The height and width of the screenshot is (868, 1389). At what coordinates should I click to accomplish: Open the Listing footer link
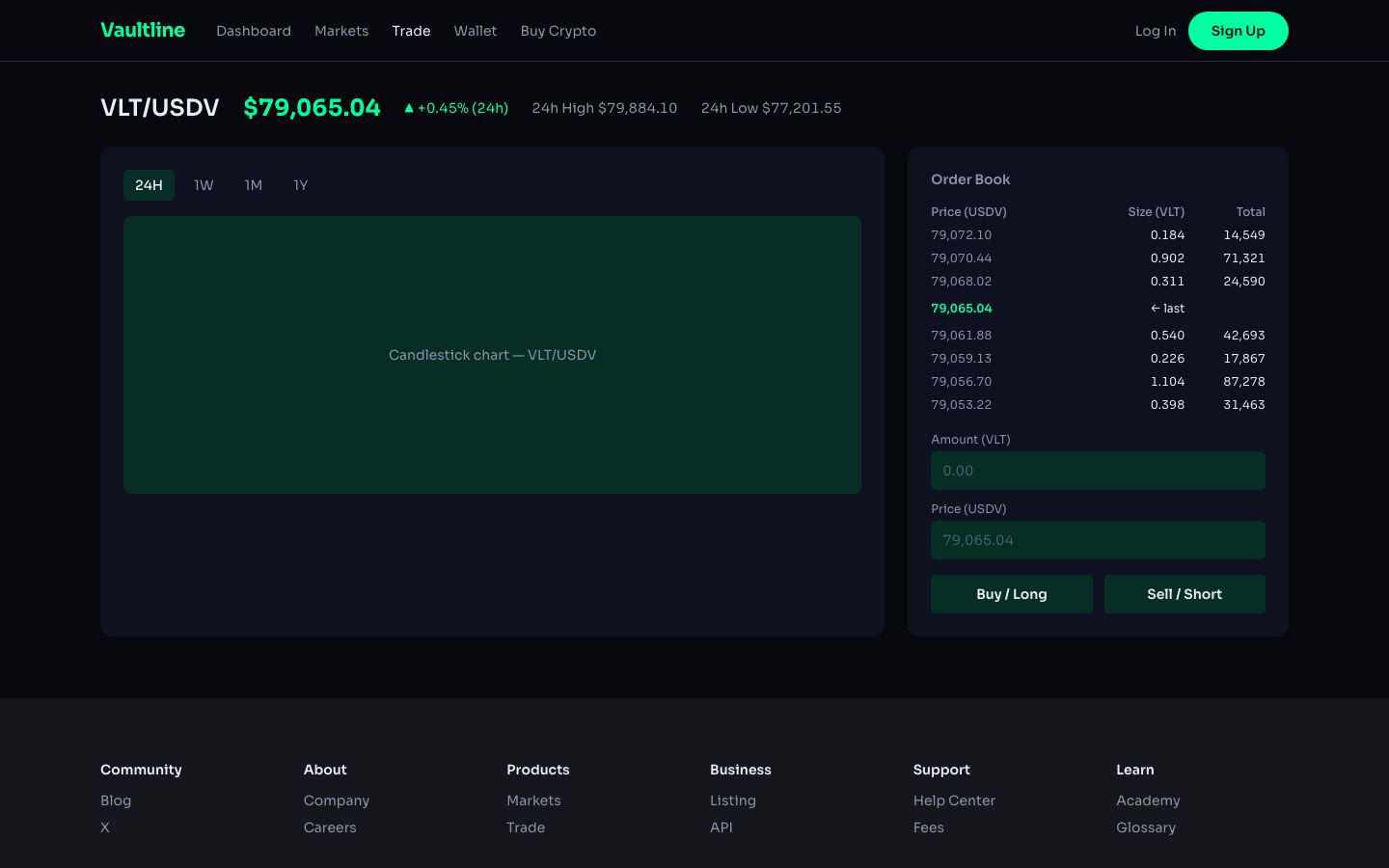pyautogui.click(x=733, y=800)
